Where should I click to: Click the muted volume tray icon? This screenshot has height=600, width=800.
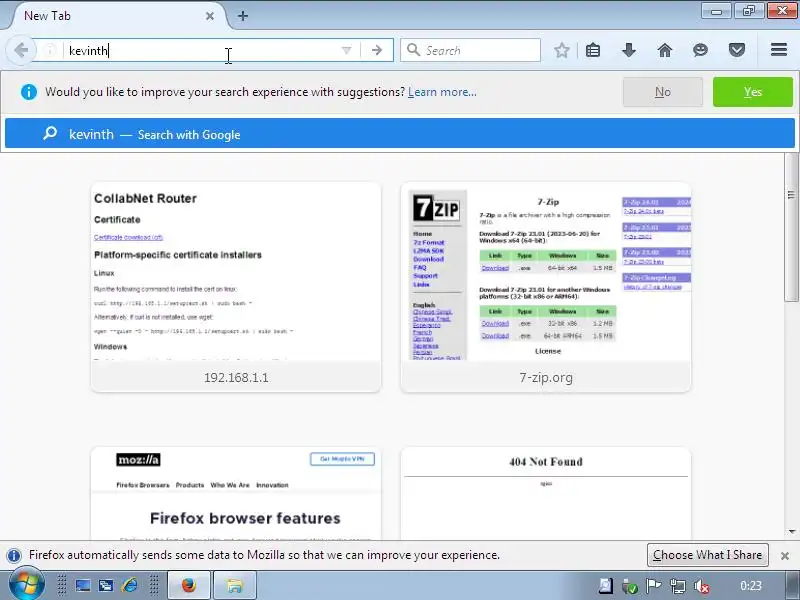click(x=702, y=586)
